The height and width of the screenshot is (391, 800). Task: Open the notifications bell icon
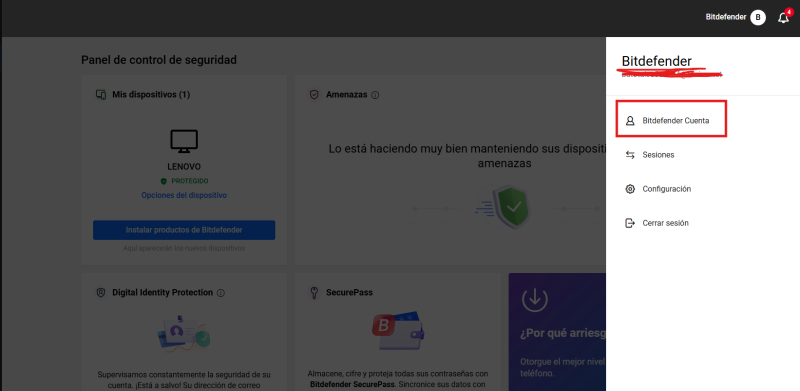coord(783,18)
